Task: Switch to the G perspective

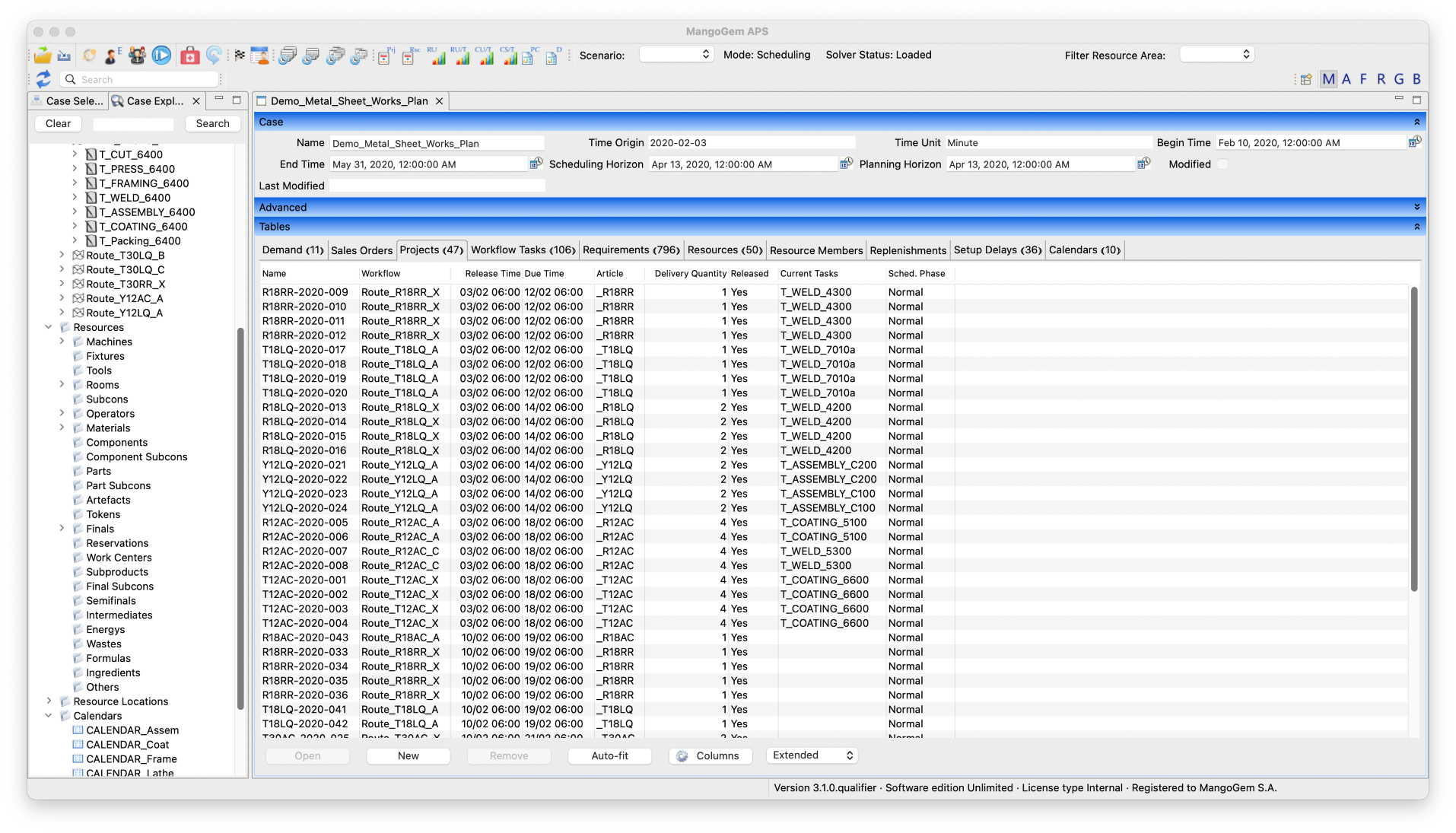Action: click(x=1399, y=79)
